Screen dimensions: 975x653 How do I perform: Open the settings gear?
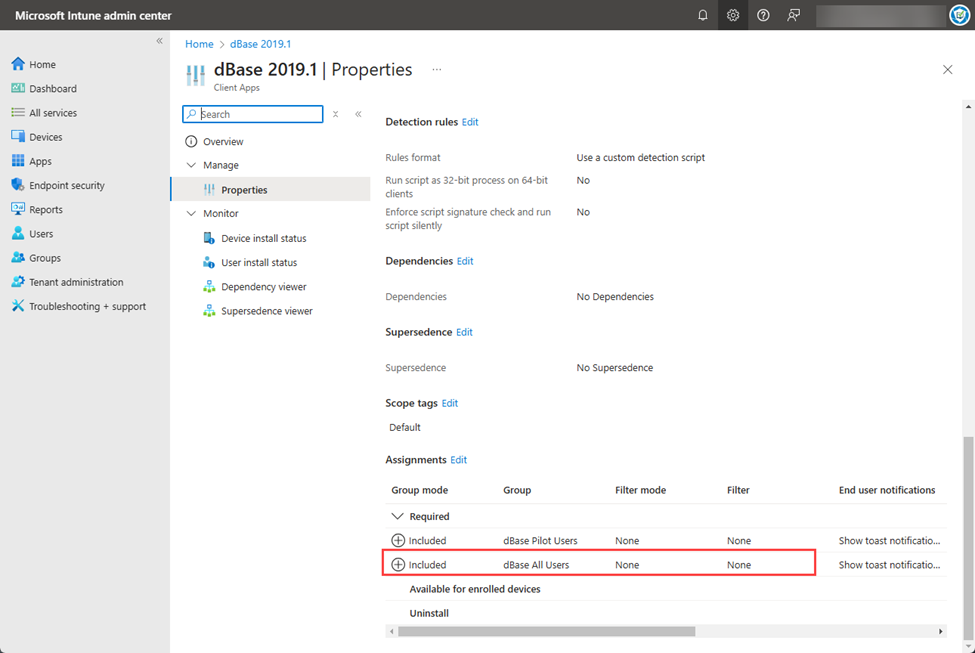732,15
